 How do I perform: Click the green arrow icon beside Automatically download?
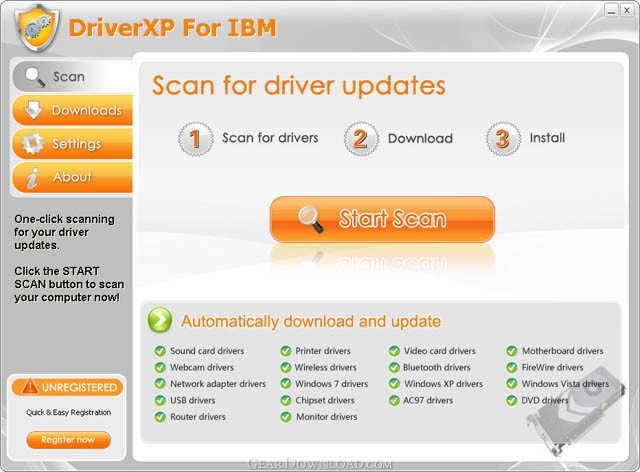(160, 319)
